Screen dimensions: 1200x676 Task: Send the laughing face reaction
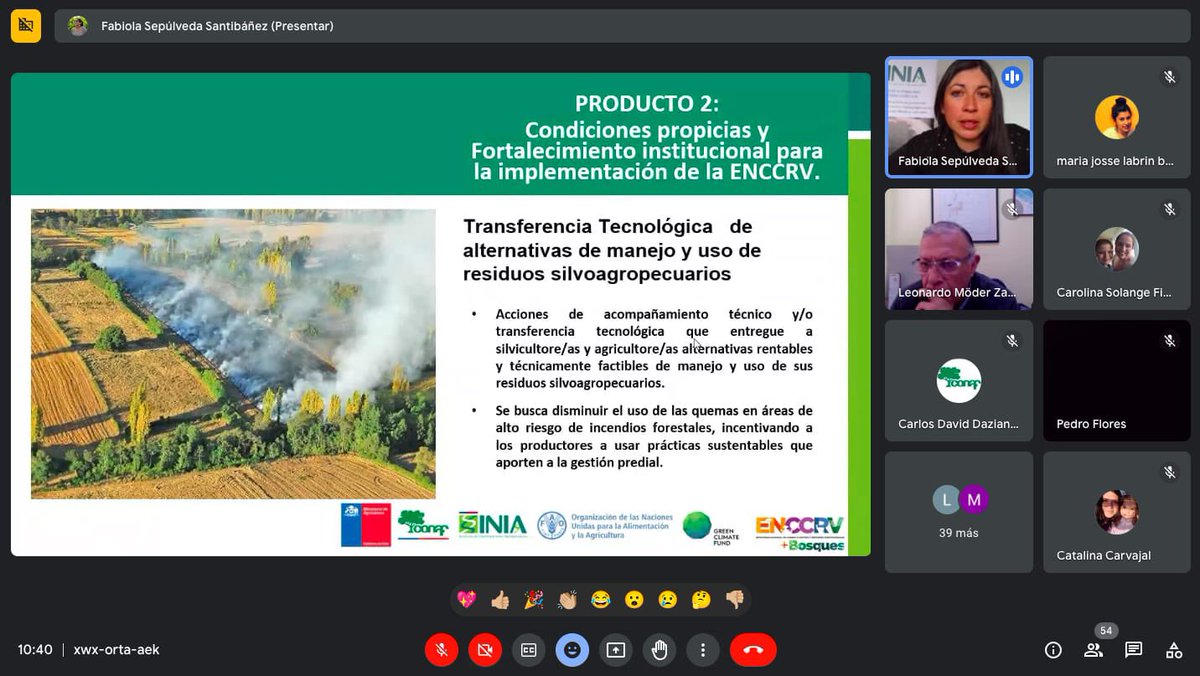pyautogui.click(x=600, y=600)
